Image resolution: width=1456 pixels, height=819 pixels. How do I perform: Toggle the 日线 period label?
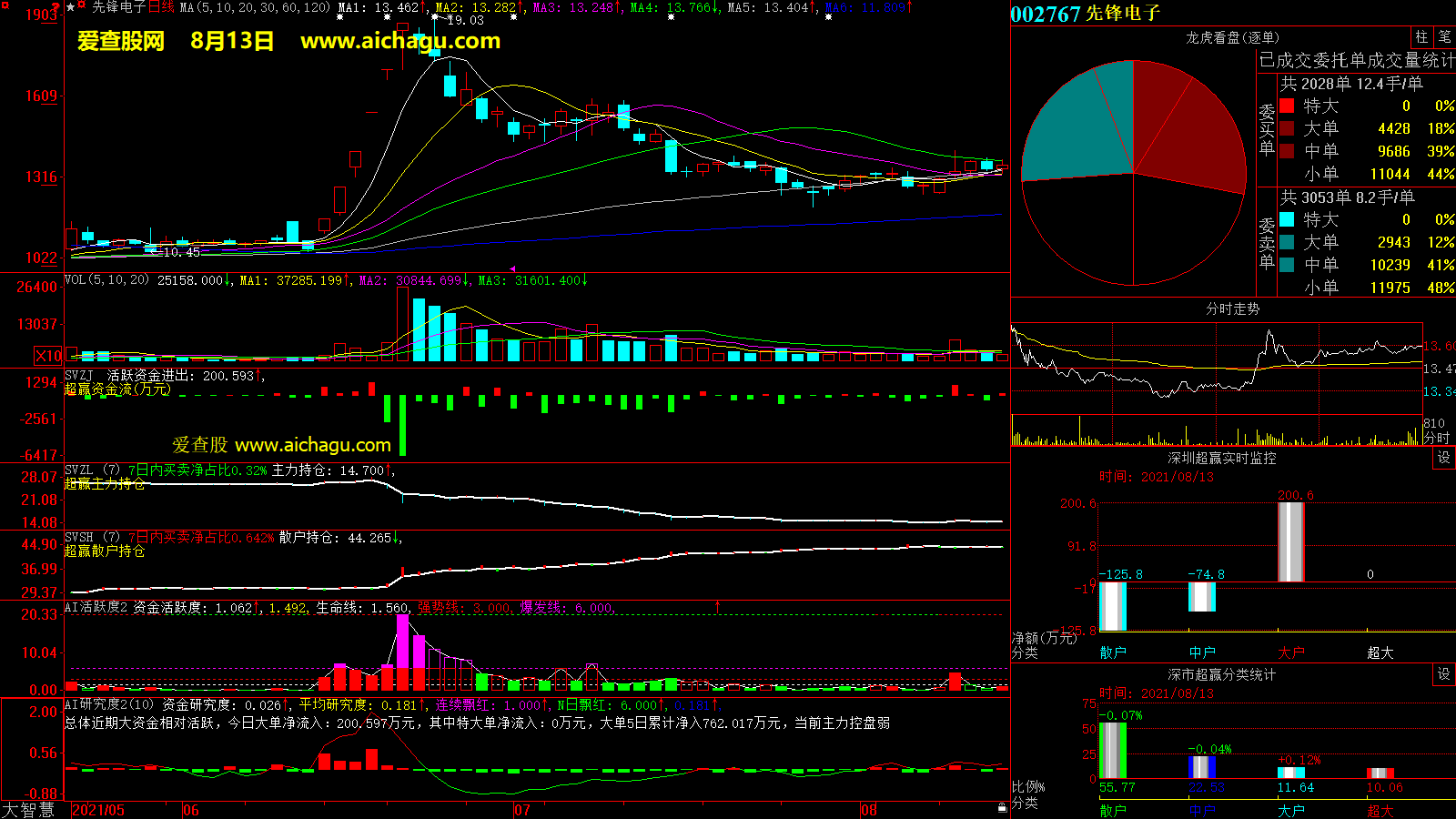[161, 7]
